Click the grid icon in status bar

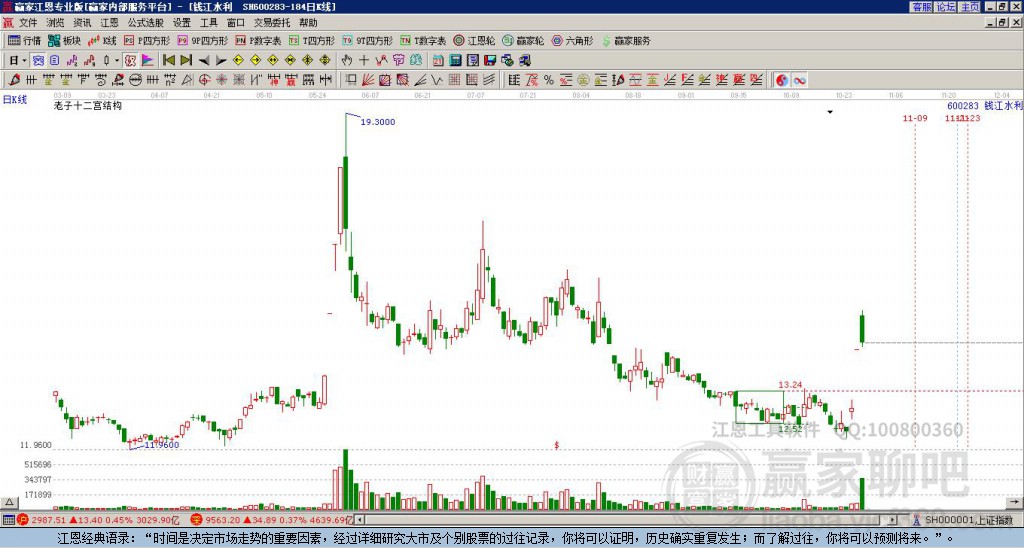(8, 520)
